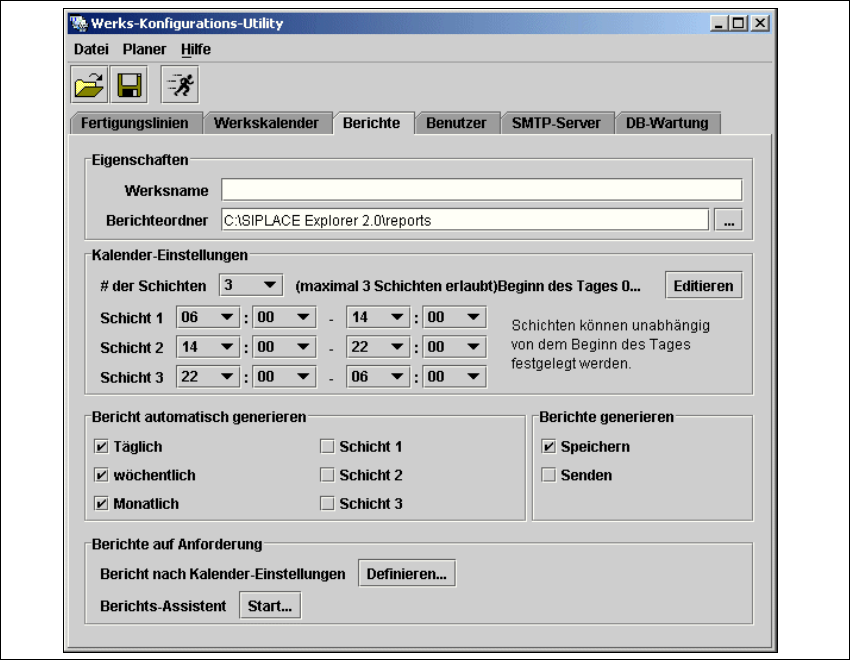The image size is (850, 660).
Task: Click the Definieren... button
Action: point(407,574)
